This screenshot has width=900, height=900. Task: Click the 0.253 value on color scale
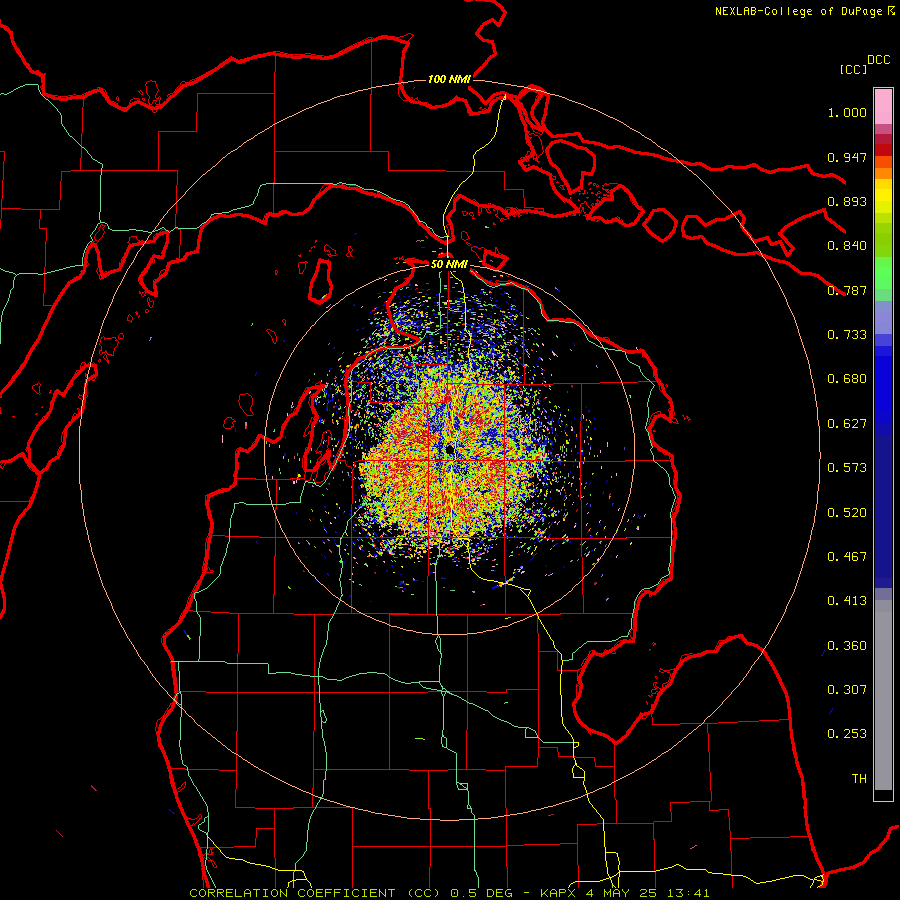pyautogui.click(x=847, y=734)
